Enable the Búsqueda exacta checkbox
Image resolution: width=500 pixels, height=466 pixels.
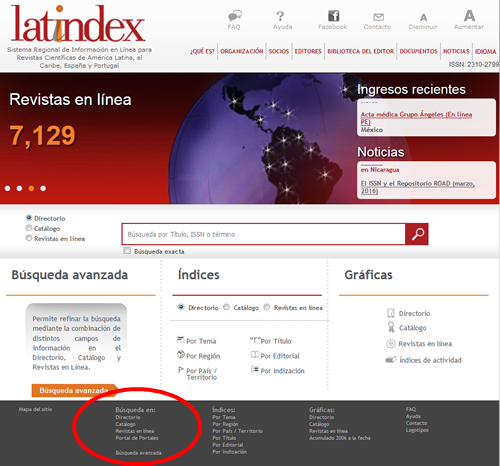tap(127, 251)
